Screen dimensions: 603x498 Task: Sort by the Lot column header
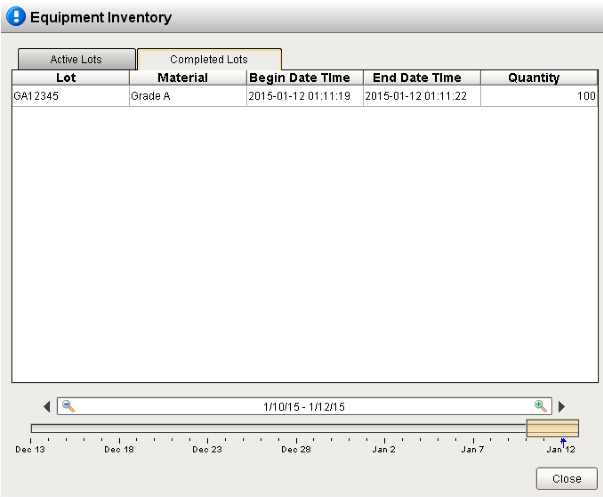70,78
